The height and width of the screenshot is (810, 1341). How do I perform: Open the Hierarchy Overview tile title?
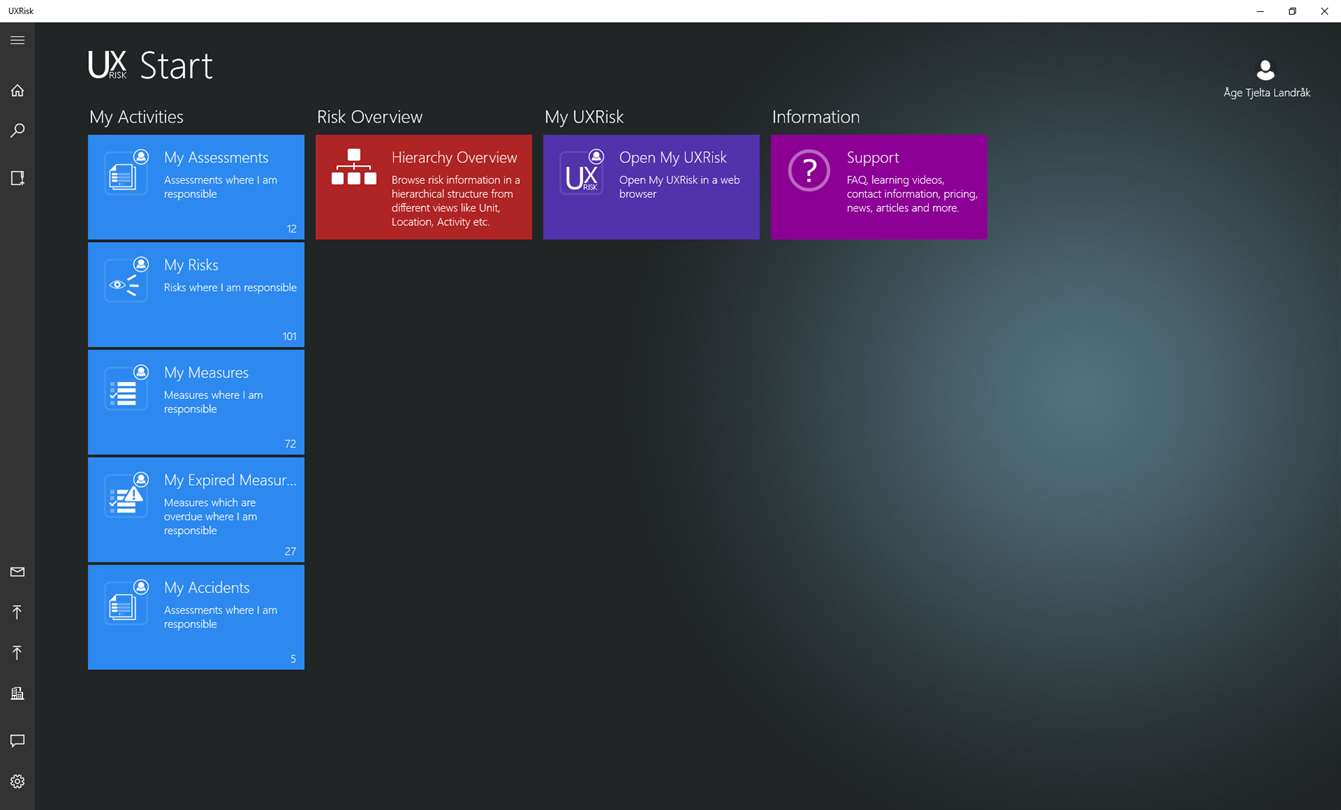(454, 158)
